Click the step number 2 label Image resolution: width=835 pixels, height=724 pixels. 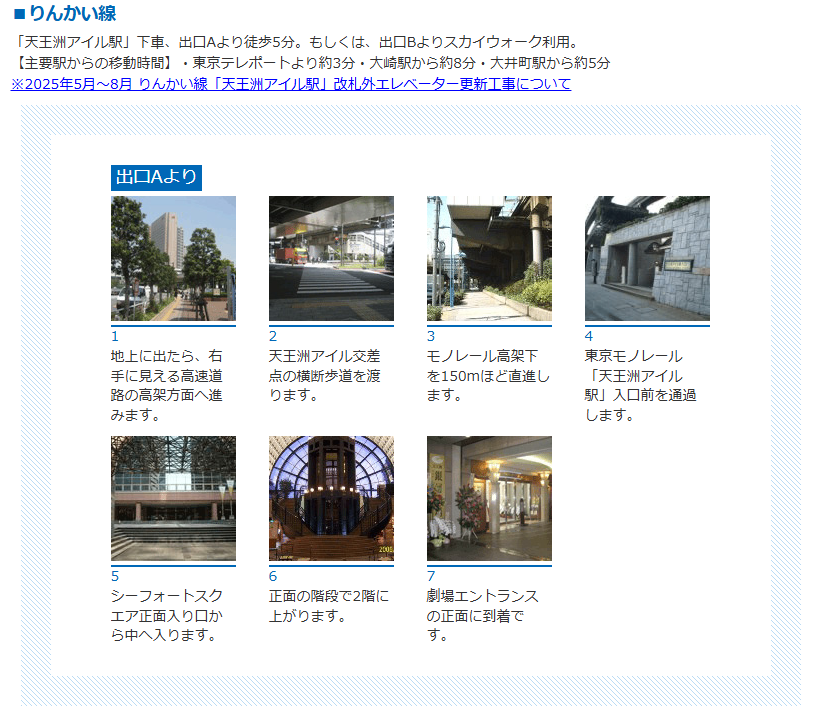coord(273,336)
